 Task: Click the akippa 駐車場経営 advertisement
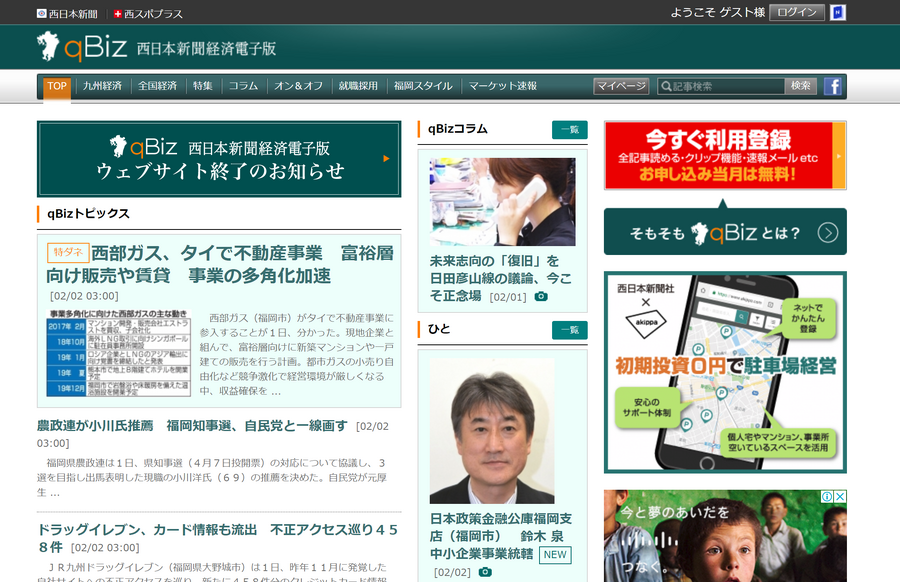tap(725, 373)
